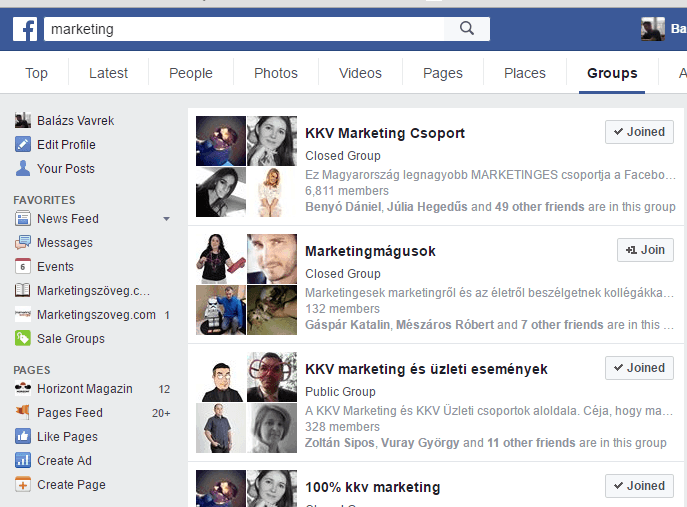This screenshot has width=687, height=507.
Task: Click the Edit Profile pencil icon
Action: [x=23, y=144]
